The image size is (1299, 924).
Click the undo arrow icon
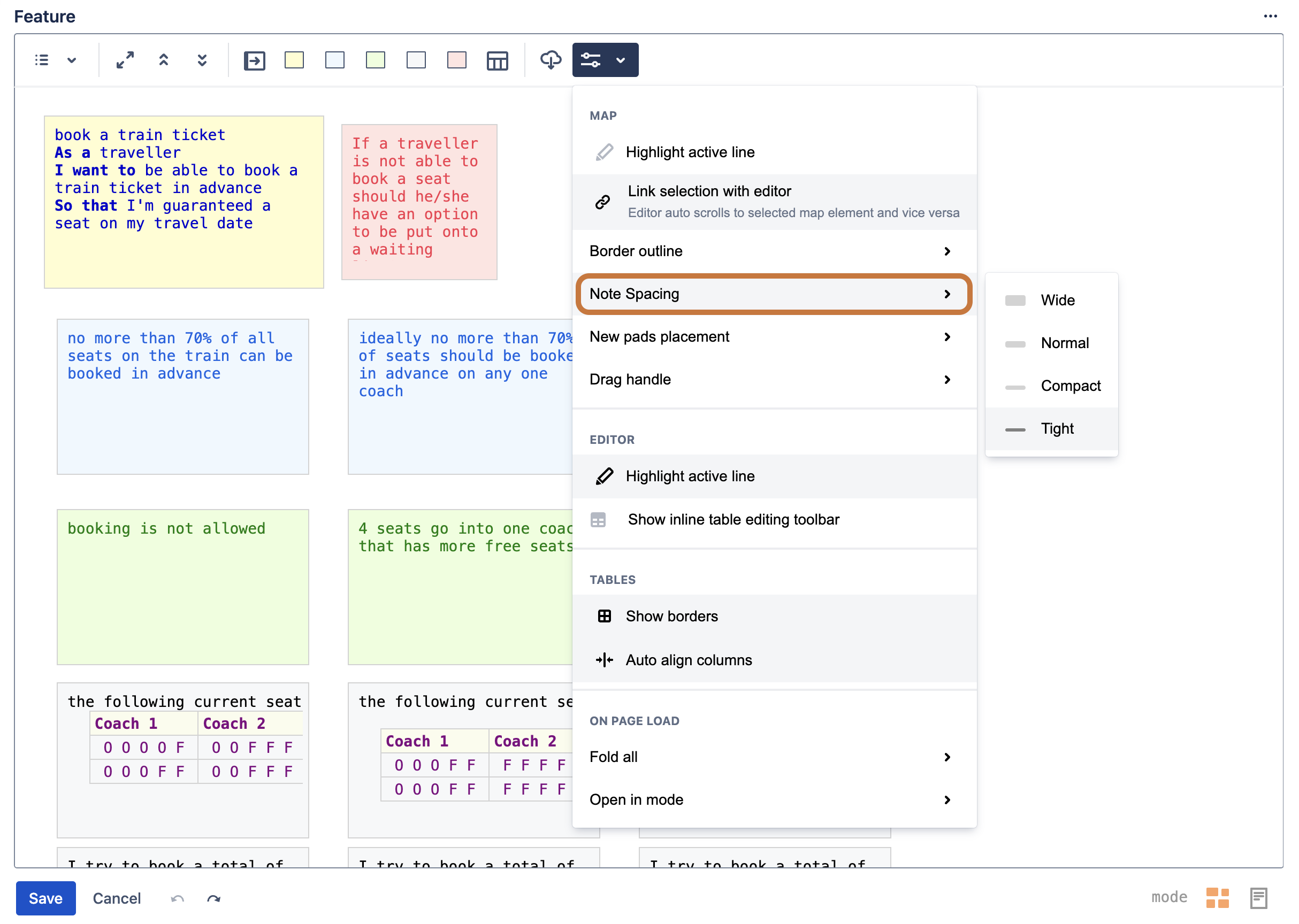click(178, 899)
